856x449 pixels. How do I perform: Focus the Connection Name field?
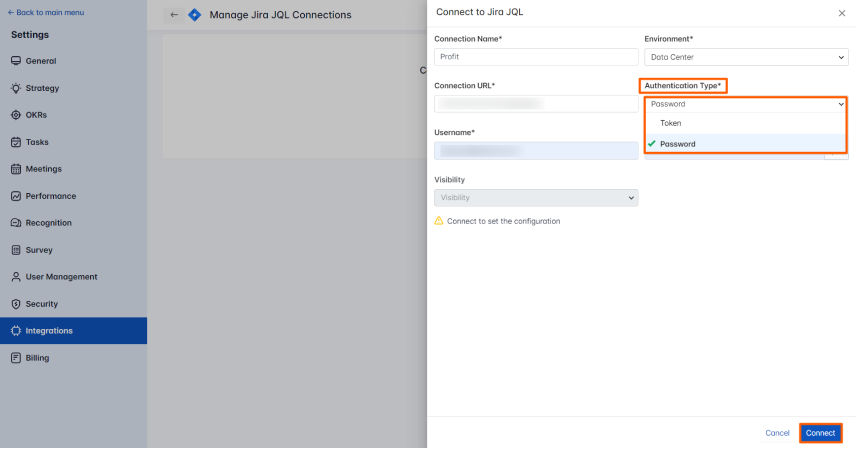pos(536,57)
